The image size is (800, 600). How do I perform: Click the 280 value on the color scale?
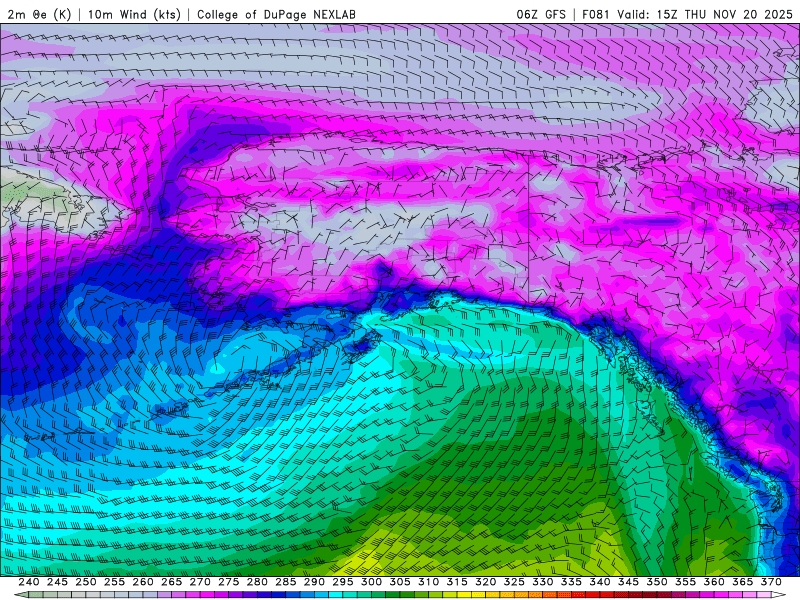point(257,582)
